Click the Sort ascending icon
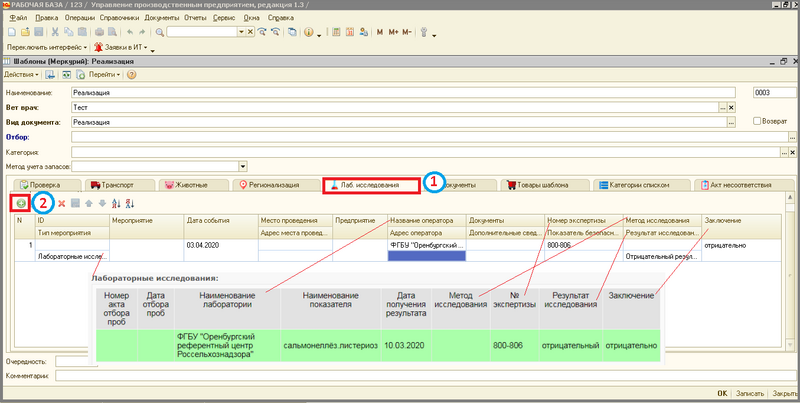Viewport: 800px width, 403px height. click(x=116, y=204)
